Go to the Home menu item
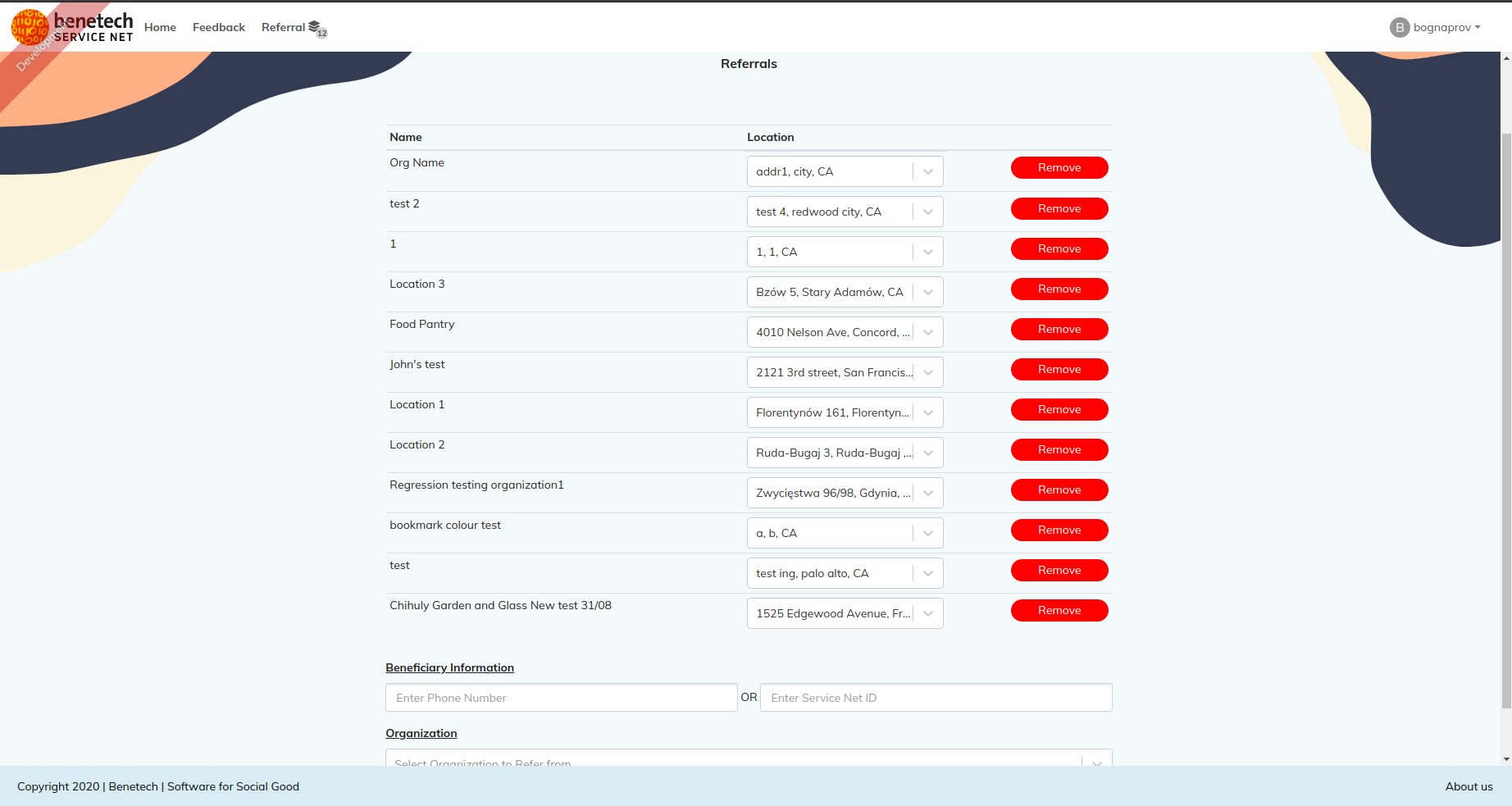Image resolution: width=1512 pixels, height=806 pixels. point(160,27)
